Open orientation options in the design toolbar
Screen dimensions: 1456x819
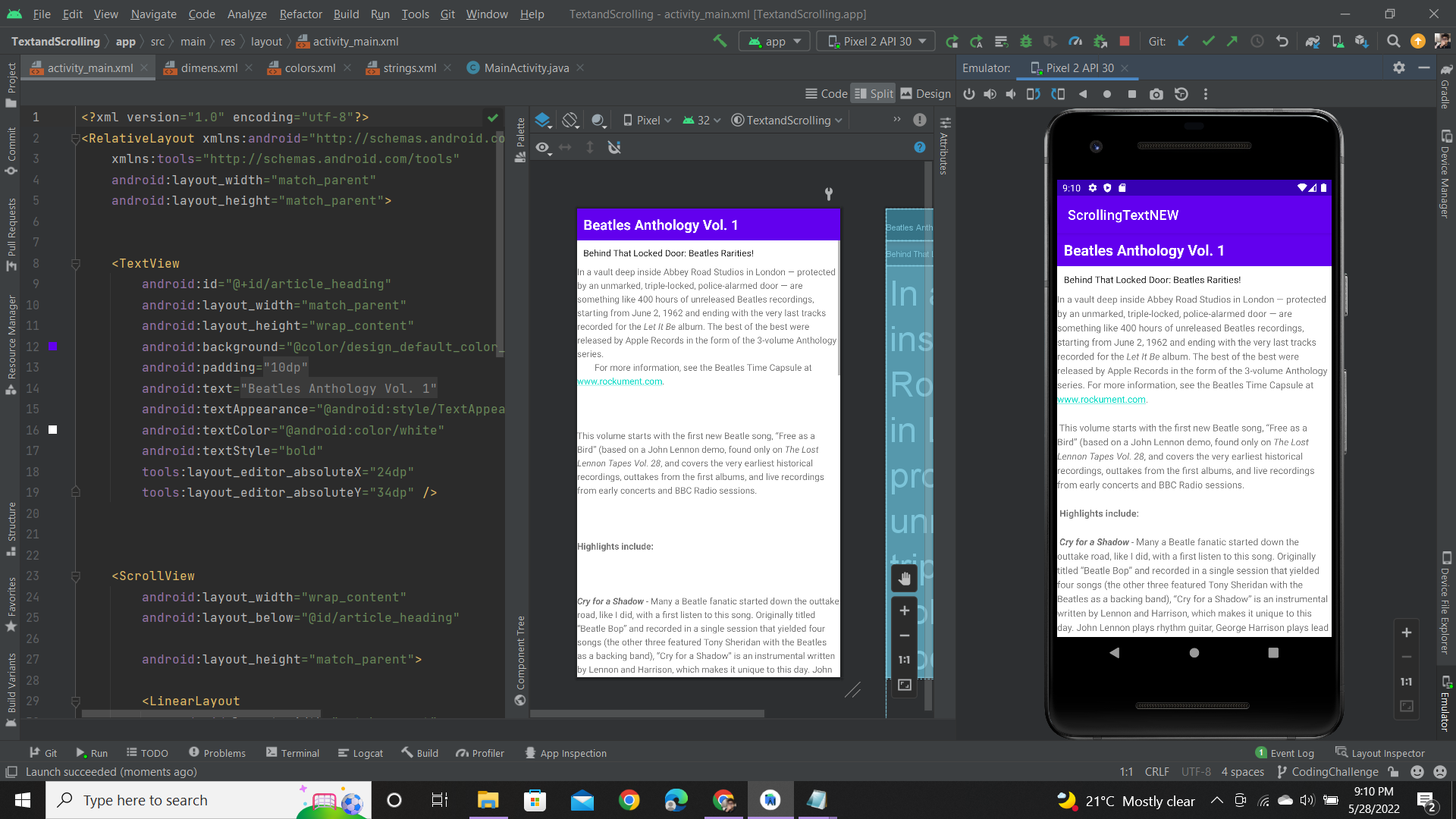pos(570,120)
